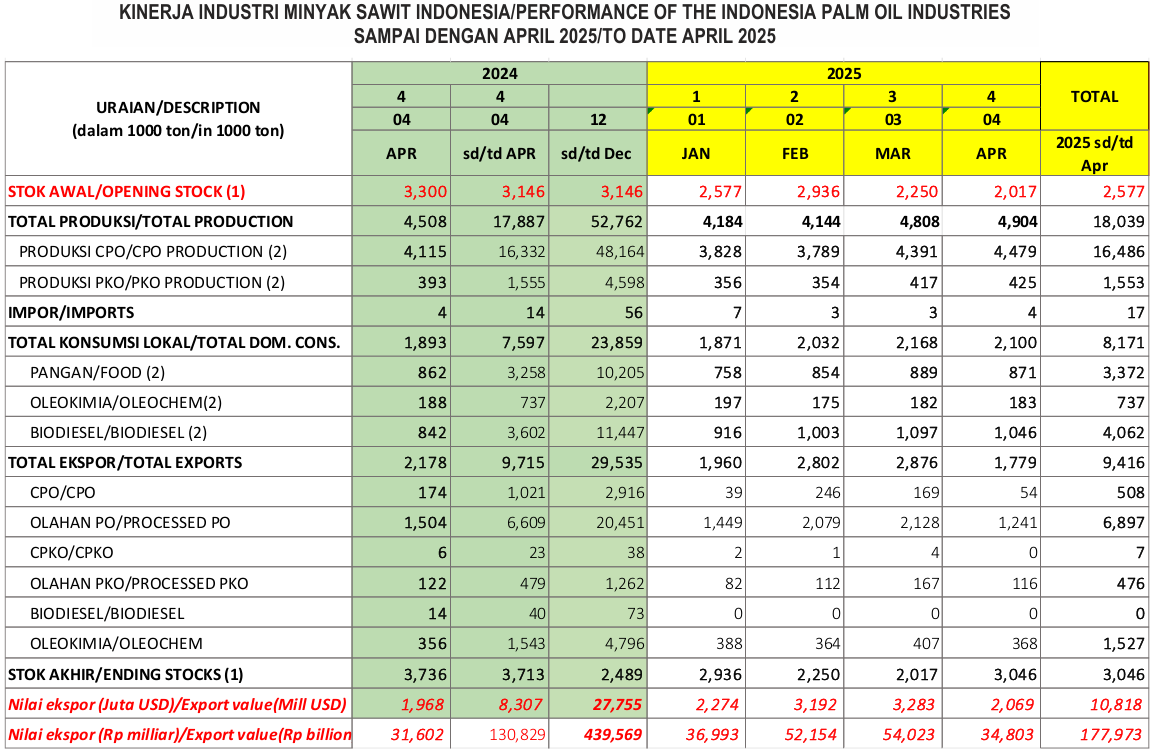Click the 'IMPOR/IMPORTS' row label
The height and width of the screenshot is (752, 1151).
click(x=71, y=313)
